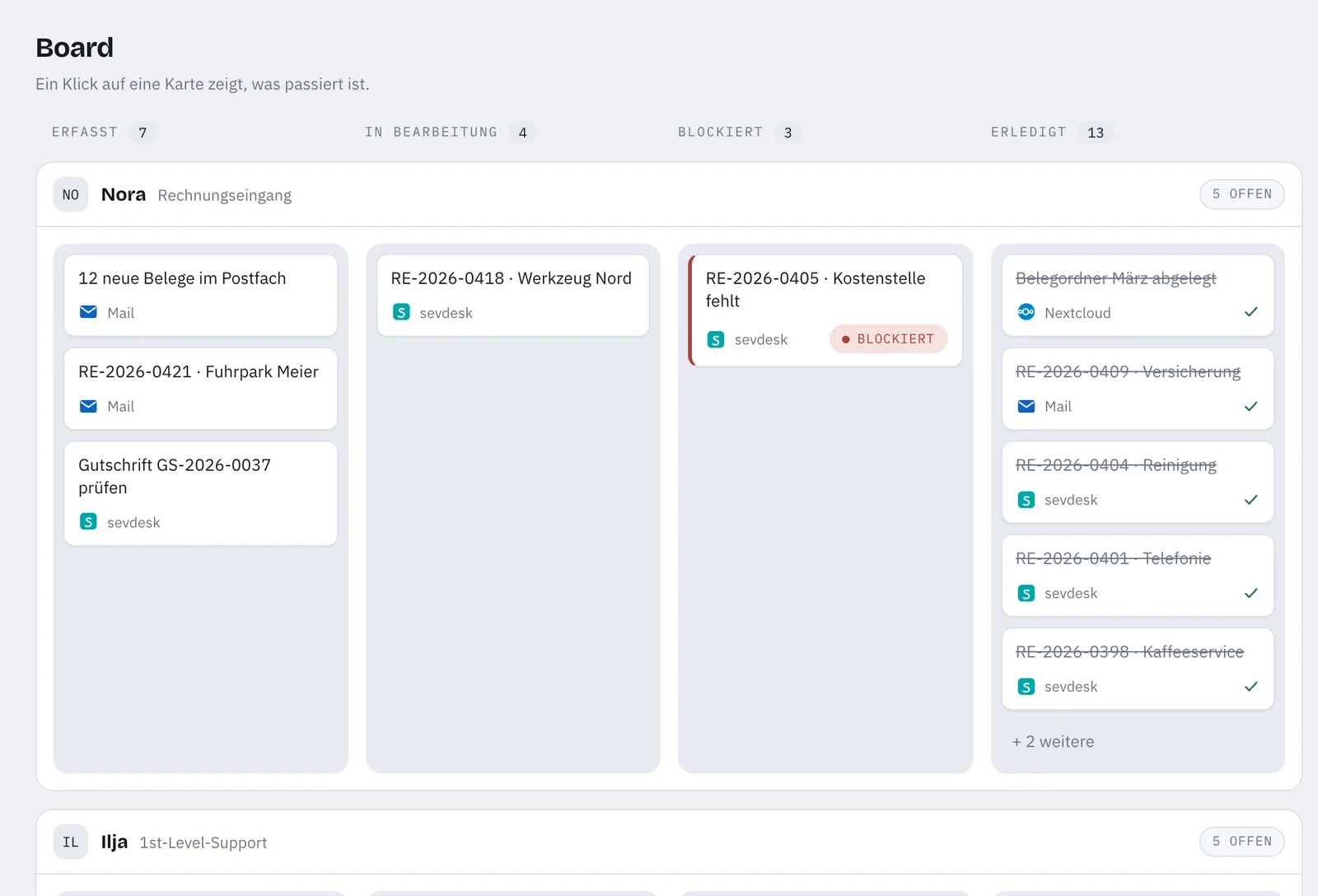This screenshot has height=896, width=1318.
Task: Click Nora's '5 OFFEN' badge
Action: tap(1241, 194)
